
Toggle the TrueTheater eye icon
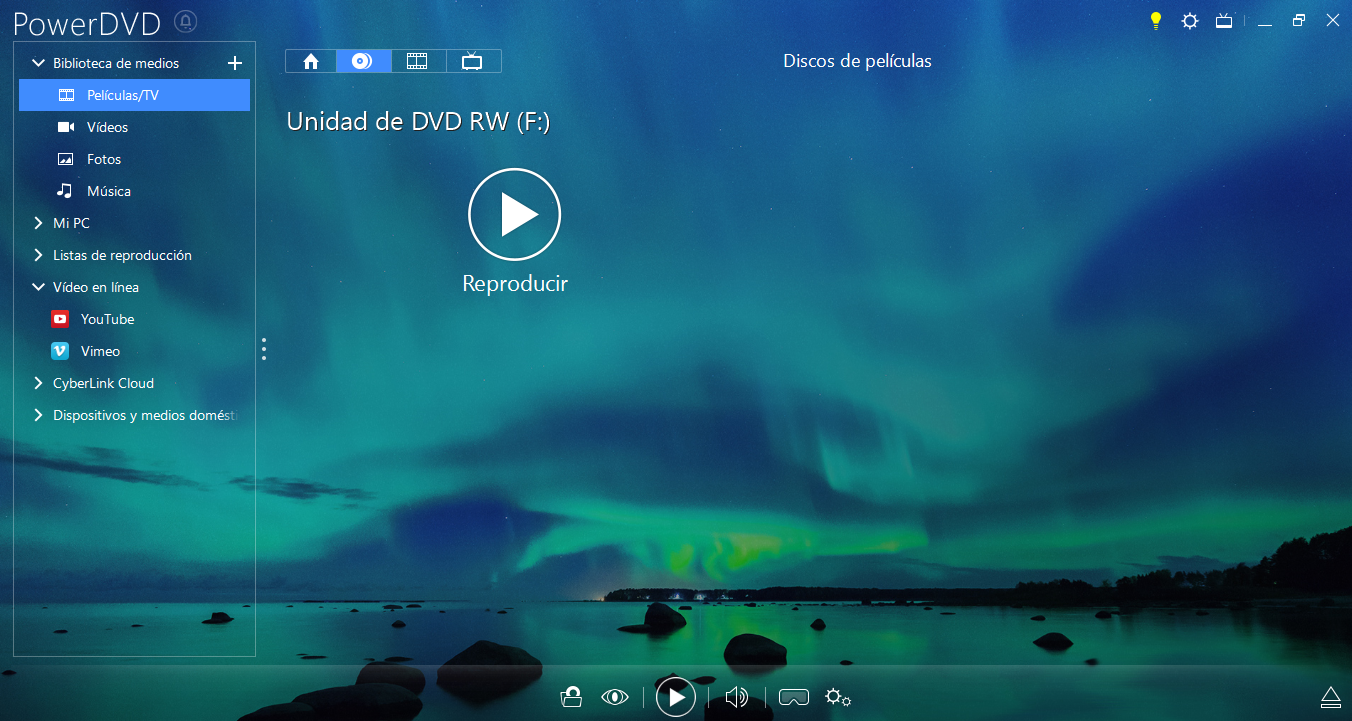point(615,697)
